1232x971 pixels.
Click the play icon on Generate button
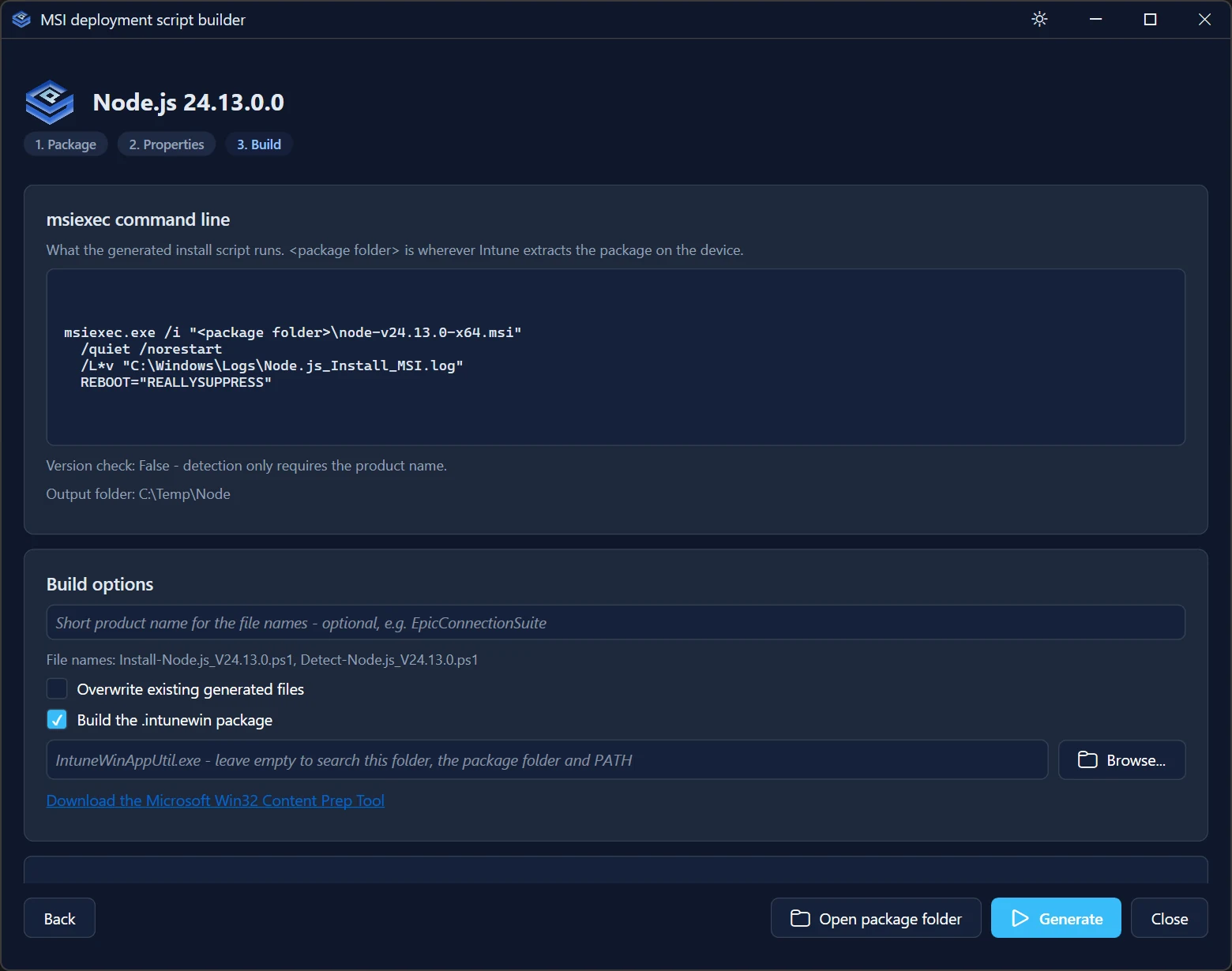coord(1020,918)
